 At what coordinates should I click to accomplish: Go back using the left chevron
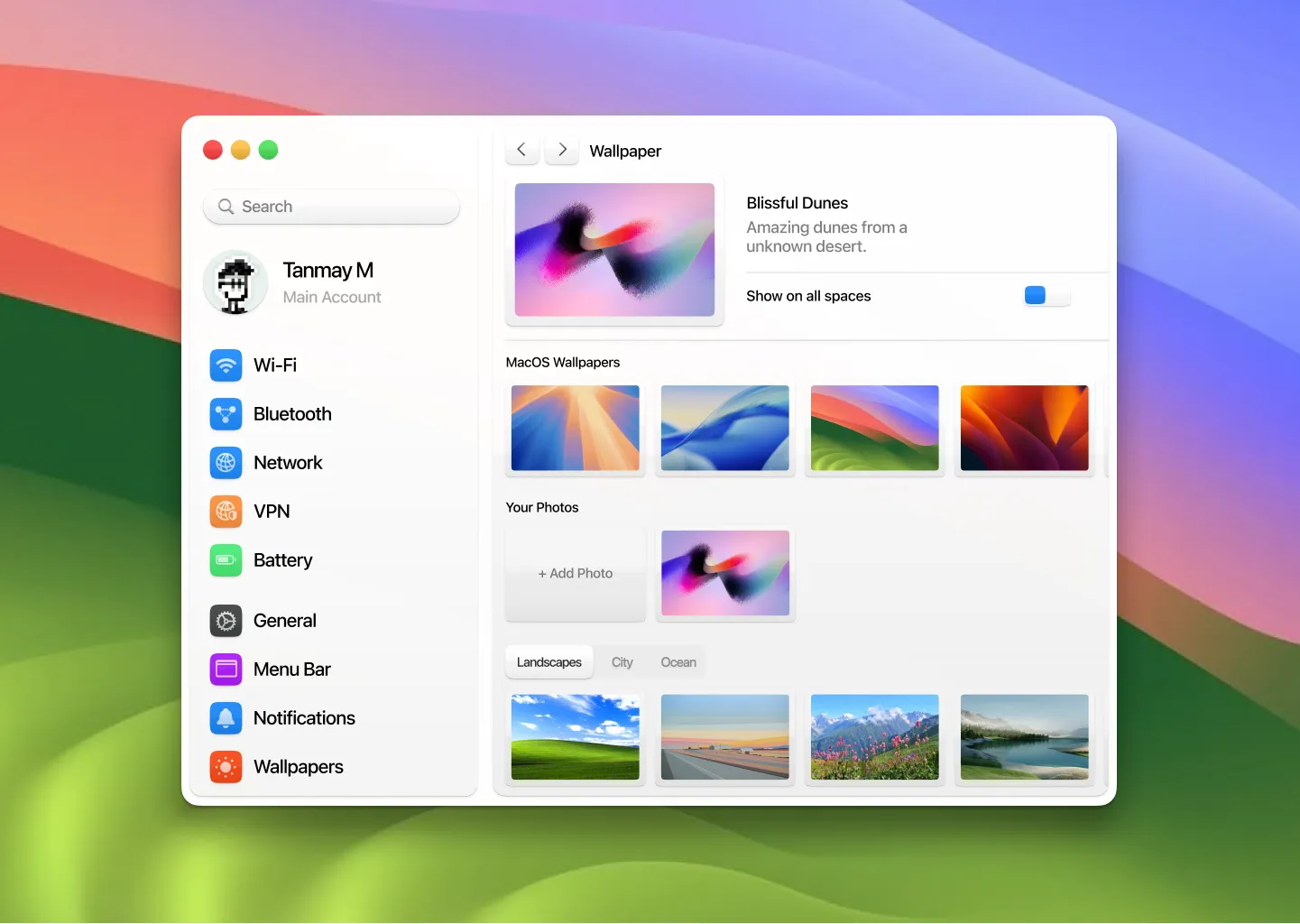point(521,150)
